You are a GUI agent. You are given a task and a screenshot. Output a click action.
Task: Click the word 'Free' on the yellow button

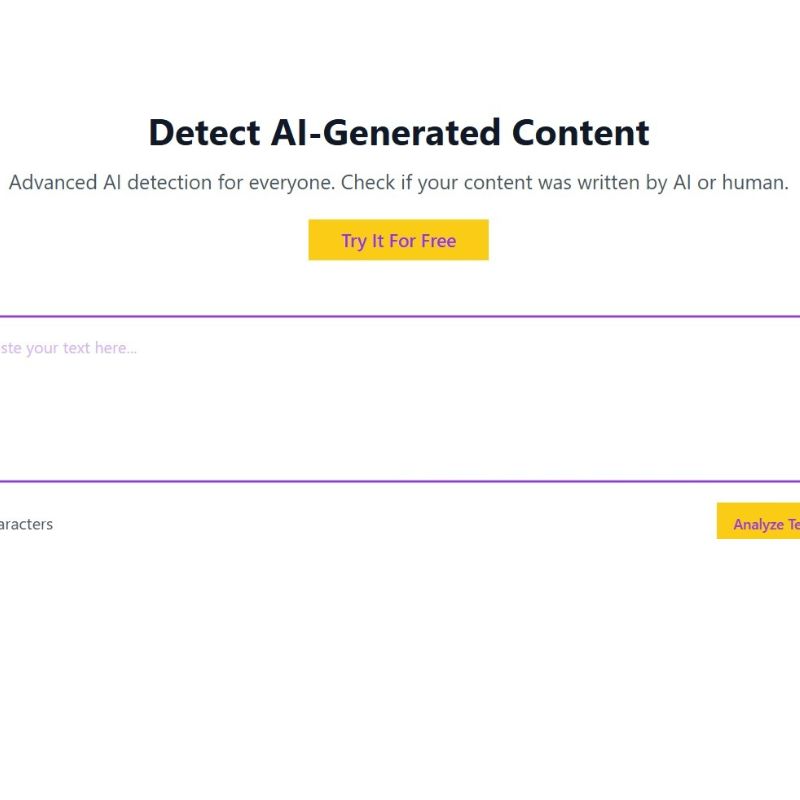438,241
